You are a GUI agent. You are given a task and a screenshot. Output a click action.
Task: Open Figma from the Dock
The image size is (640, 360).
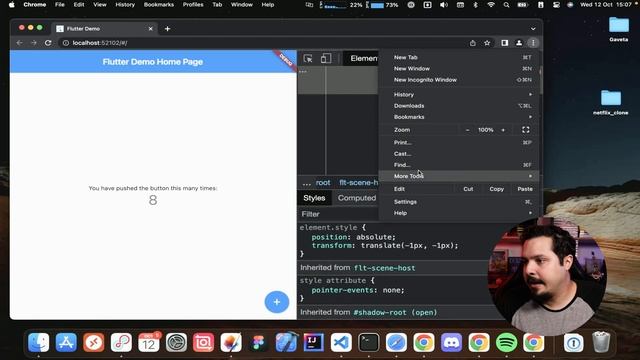(x=258, y=342)
